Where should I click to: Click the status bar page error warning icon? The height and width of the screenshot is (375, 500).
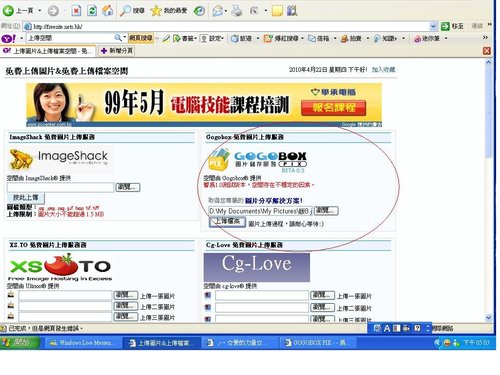[3, 328]
